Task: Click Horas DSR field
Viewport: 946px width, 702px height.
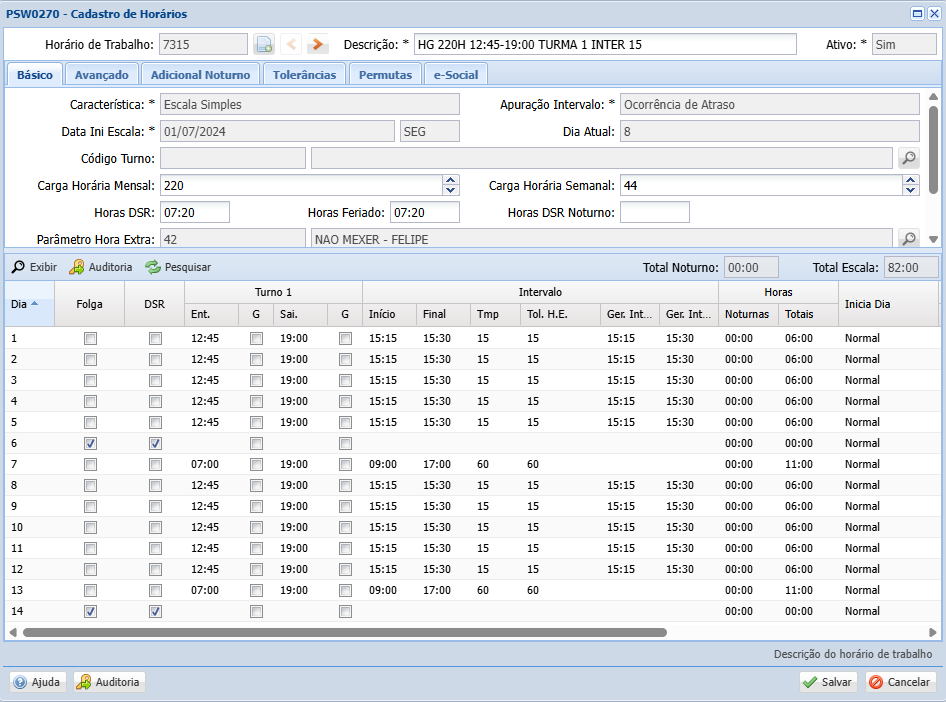Action: tap(195, 212)
